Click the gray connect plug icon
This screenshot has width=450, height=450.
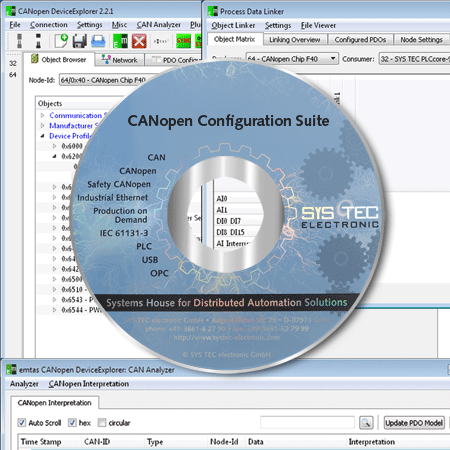point(19,41)
